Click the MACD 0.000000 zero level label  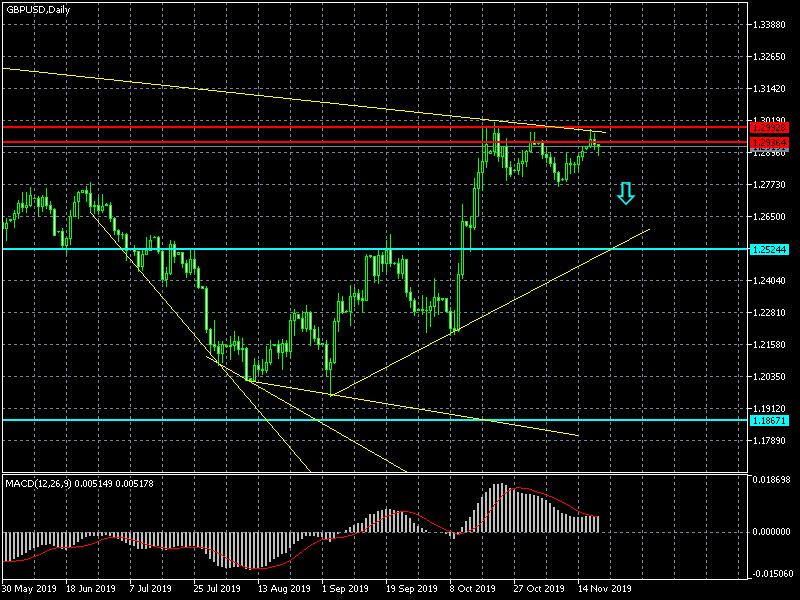point(770,532)
